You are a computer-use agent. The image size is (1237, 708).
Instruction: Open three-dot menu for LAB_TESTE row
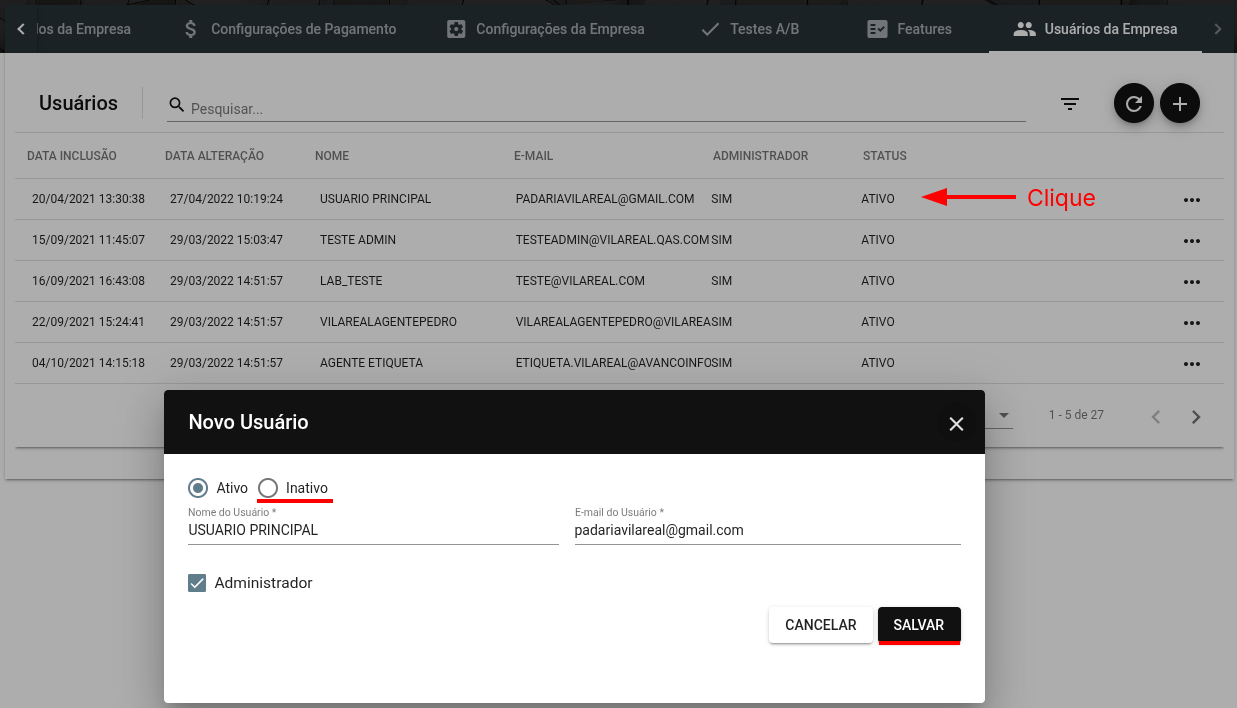point(1191,282)
